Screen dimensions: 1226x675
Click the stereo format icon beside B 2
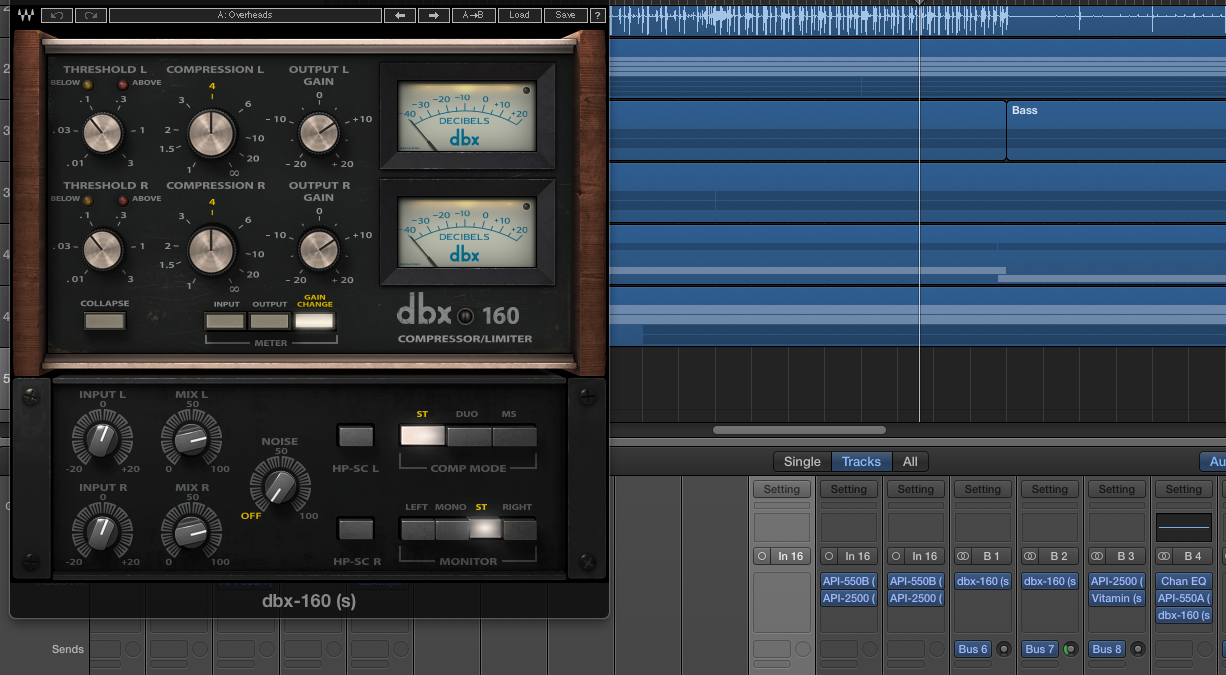pyautogui.click(x=1030, y=556)
